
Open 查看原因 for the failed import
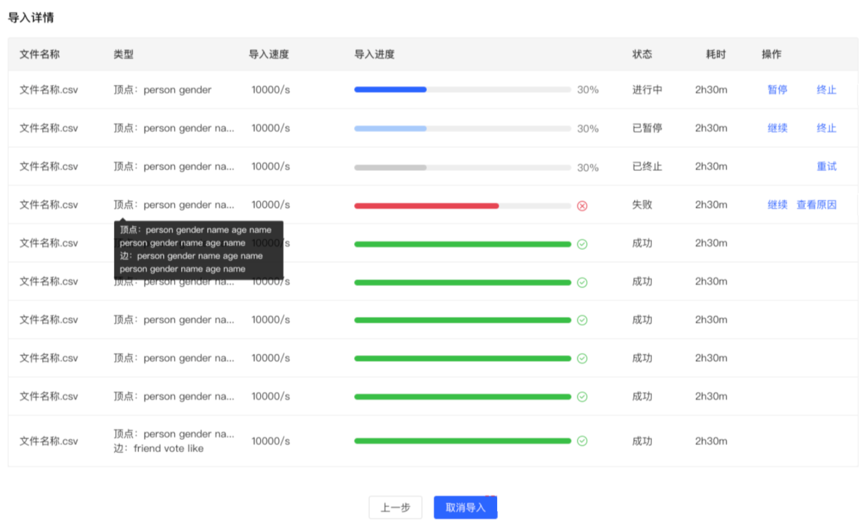(x=816, y=205)
